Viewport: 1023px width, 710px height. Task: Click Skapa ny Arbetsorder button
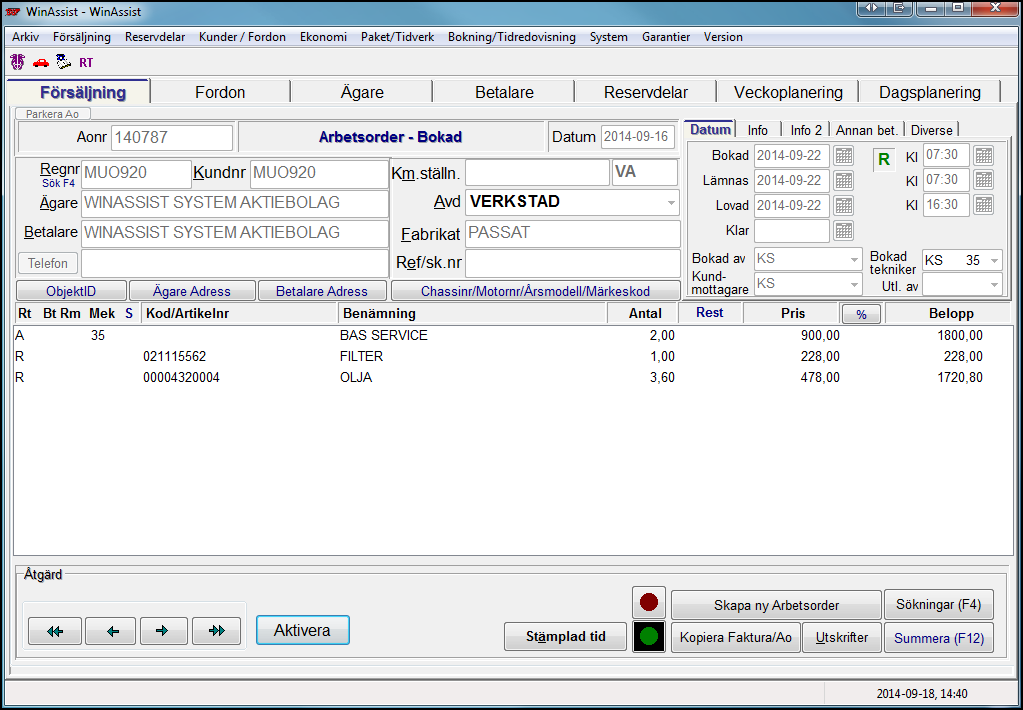[776, 605]
